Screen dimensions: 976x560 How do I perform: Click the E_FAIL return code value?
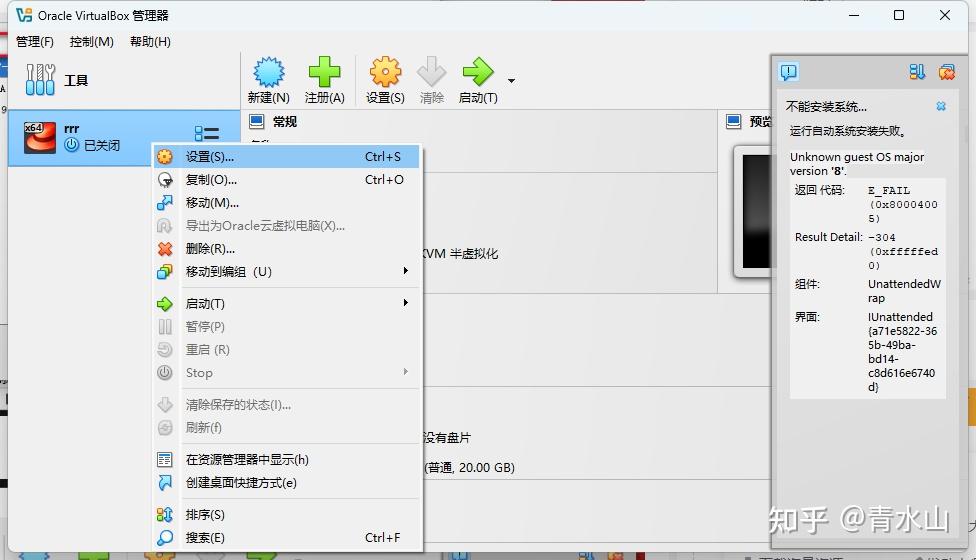903,204
